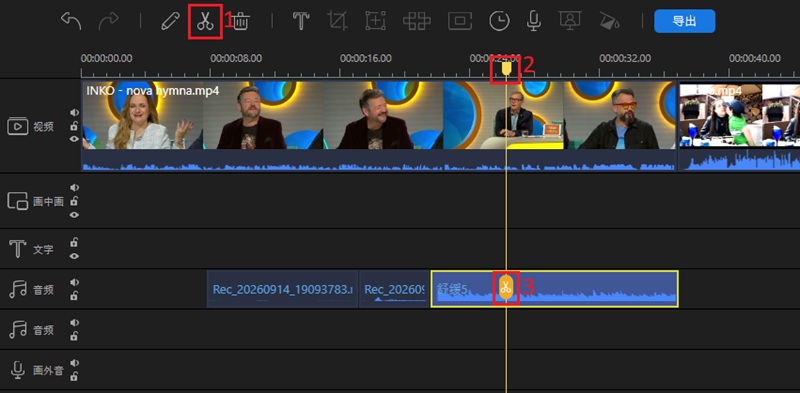Select the 画中画 track icon

point(18,201)
